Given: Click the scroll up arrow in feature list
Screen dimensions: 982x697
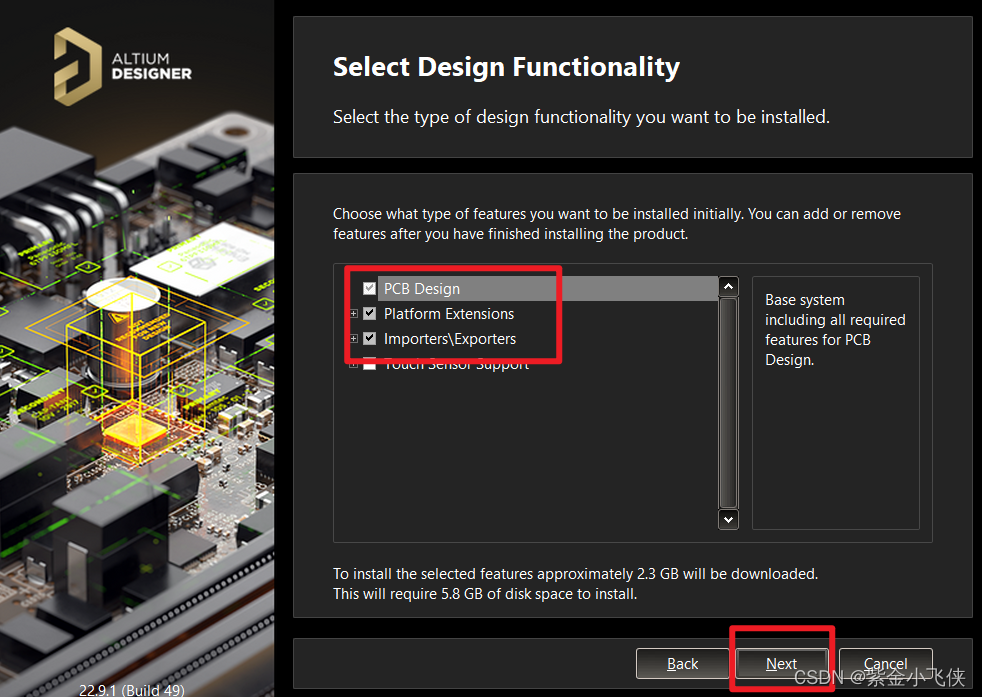Looking at the screenshot, I should (728, 287).
